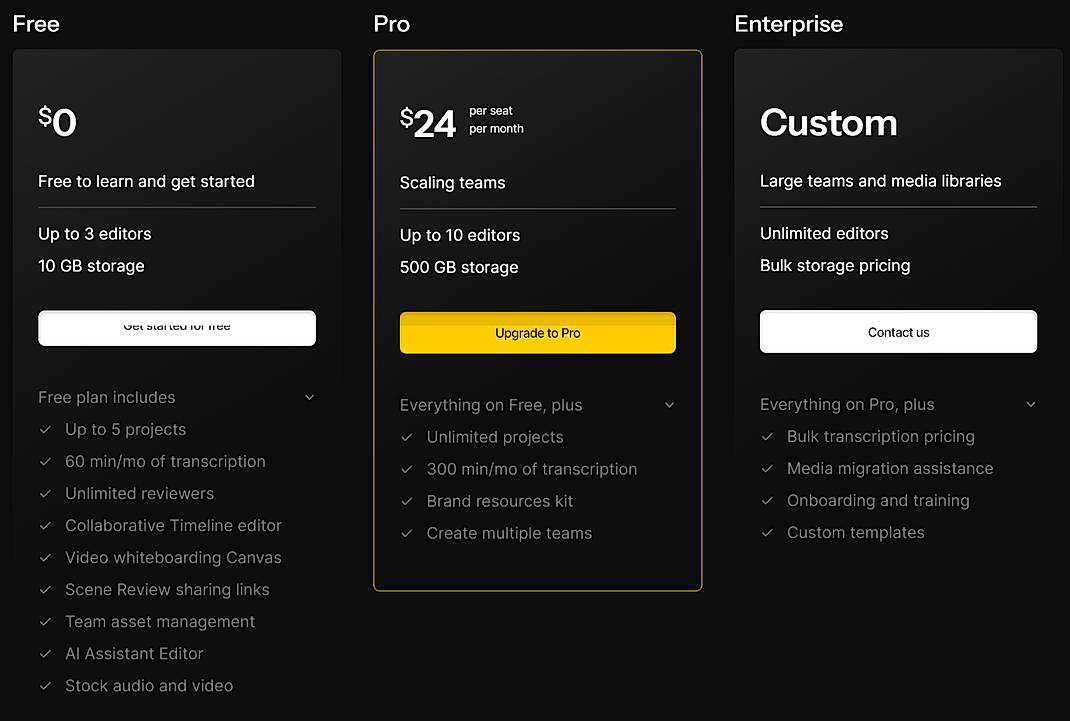Image resolution: width=1070 pixels, height=721 pixels.
Task: Click the Contact us button
Action: [x=897, y=332]
